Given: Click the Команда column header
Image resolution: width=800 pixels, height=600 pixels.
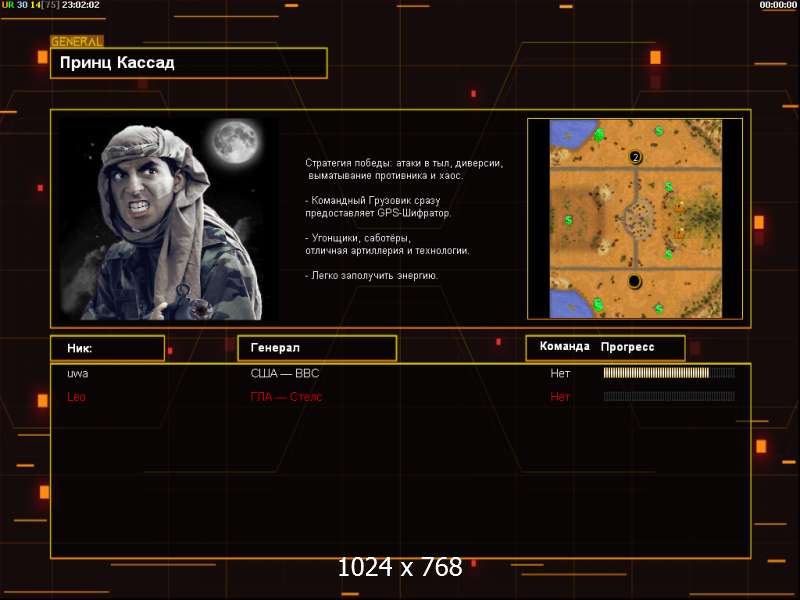Looking at the screenshot, I should (x=564, y=346).
